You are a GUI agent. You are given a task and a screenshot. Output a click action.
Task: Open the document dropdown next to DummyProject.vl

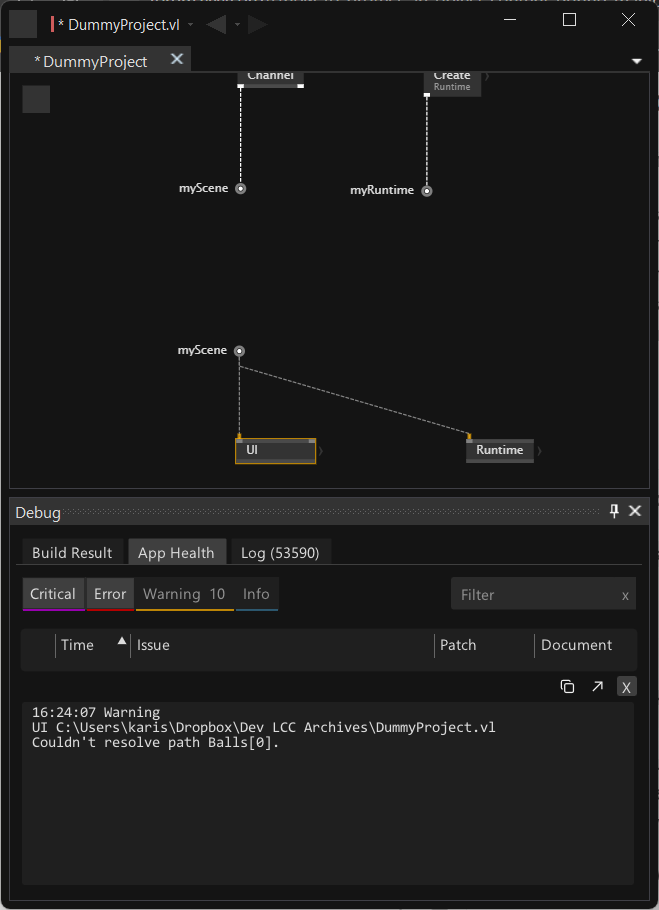190,24
